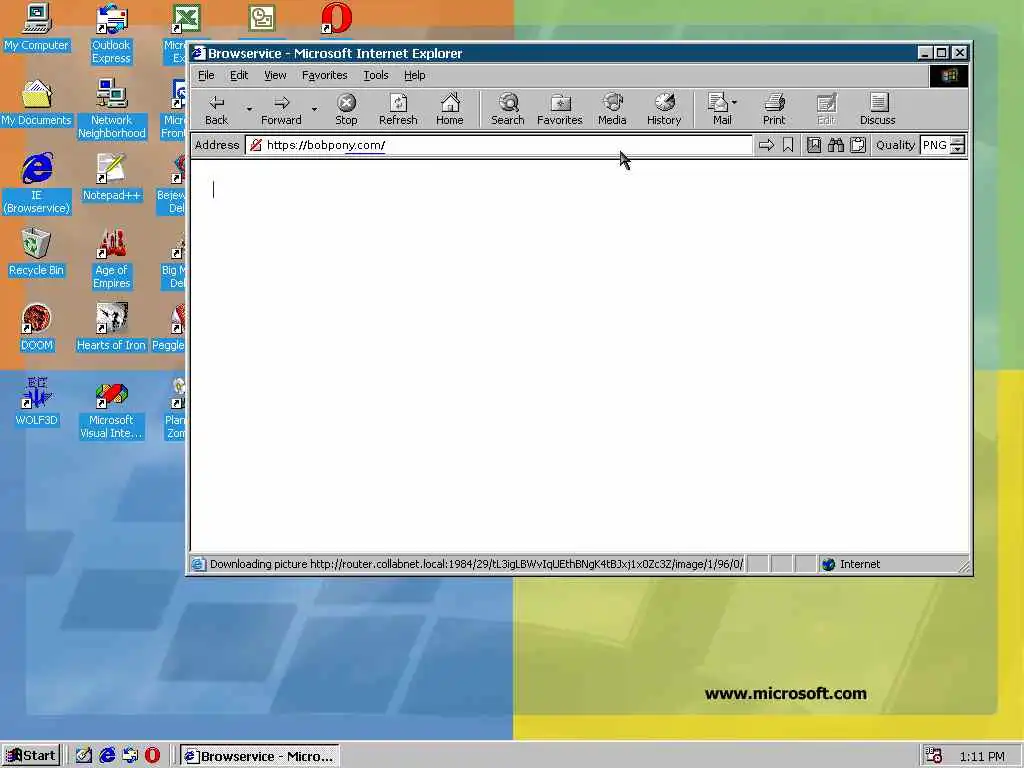Open the Back history dropdown arrow
Viewport: 1024px width, 768px height.
click(x=249, y=110)
